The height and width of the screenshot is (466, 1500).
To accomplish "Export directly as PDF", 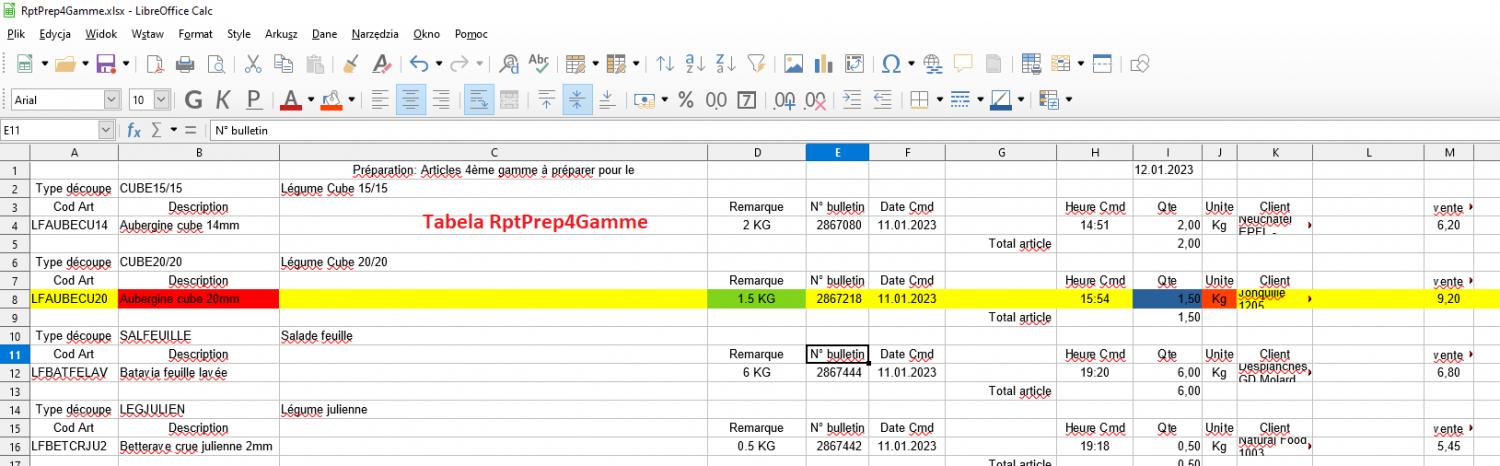I will click(x=155, y=64).
